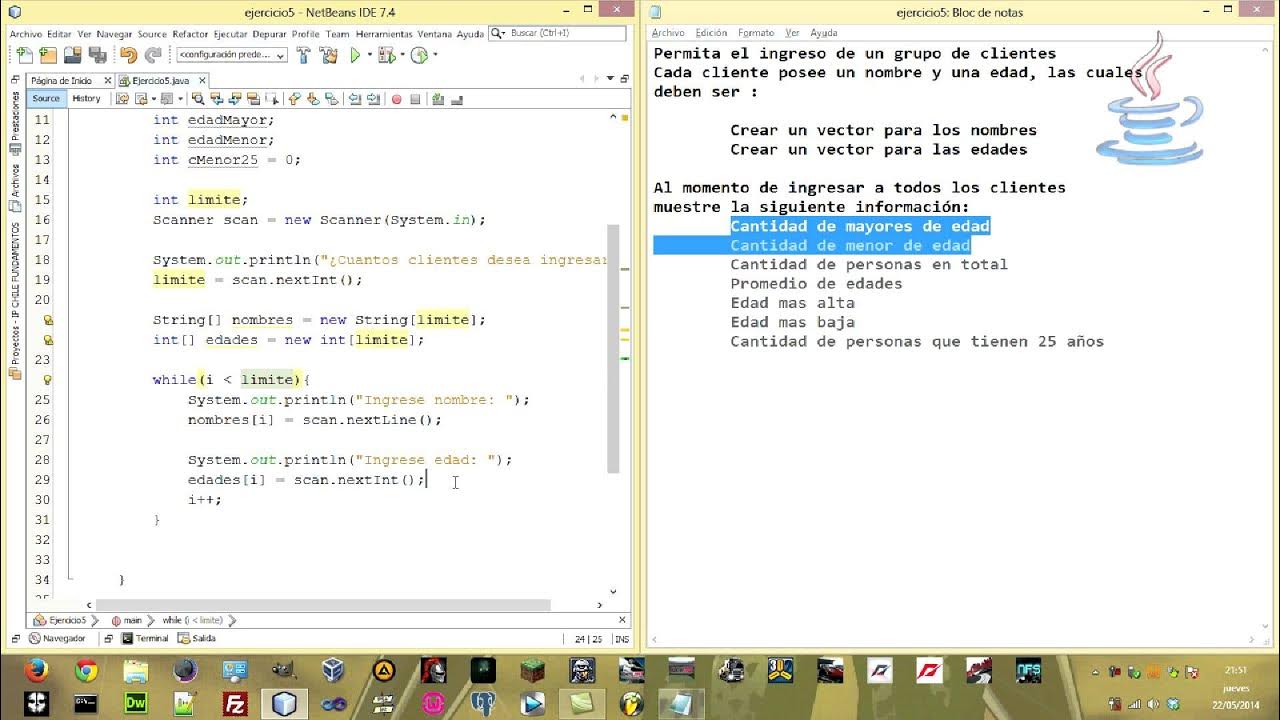Open the Archivo menu in NetBeans
The image size is (1280, 720).
point(26,33)
